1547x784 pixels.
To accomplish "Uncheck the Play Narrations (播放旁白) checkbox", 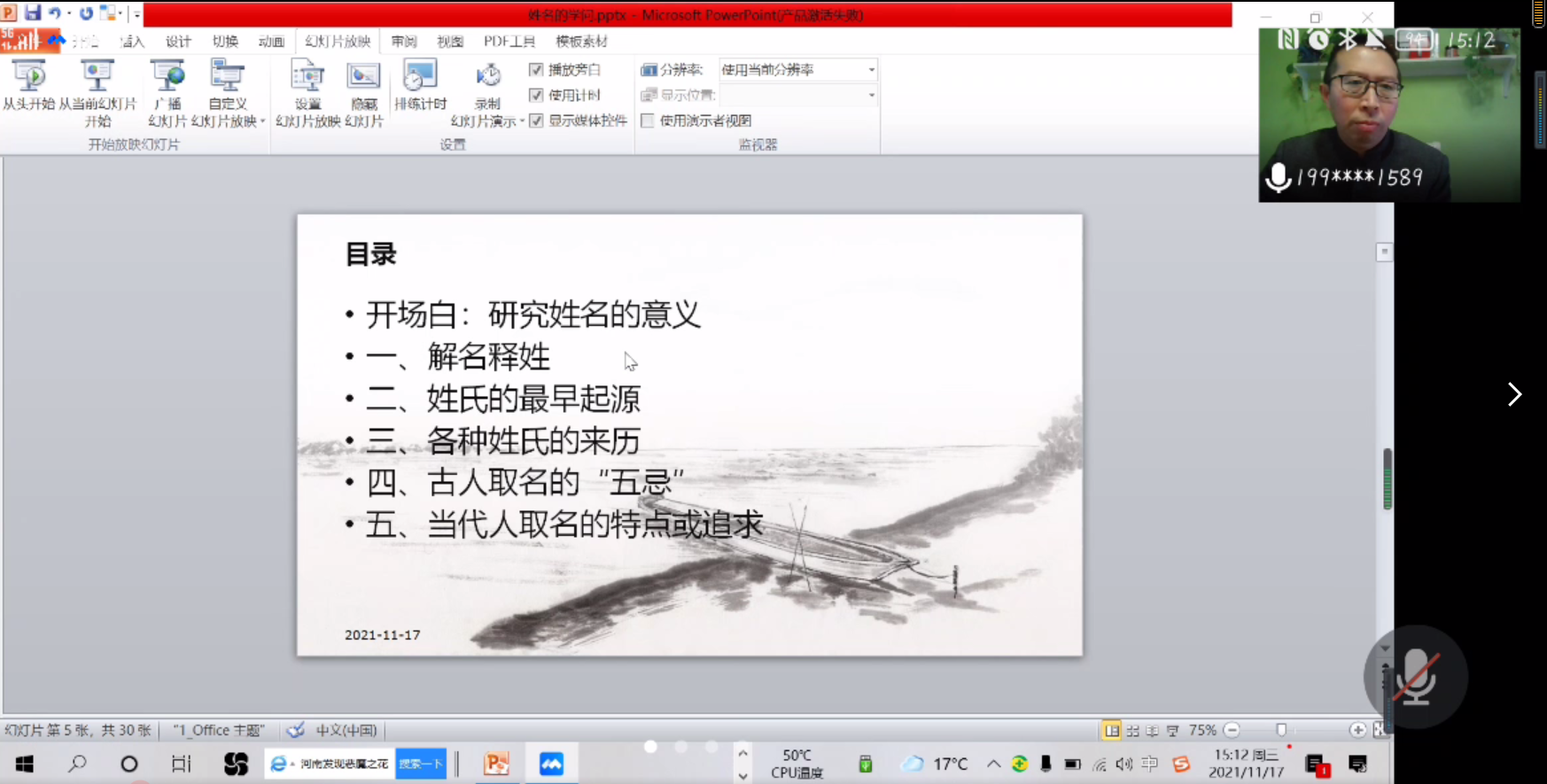I will click(x=536, y=69).
